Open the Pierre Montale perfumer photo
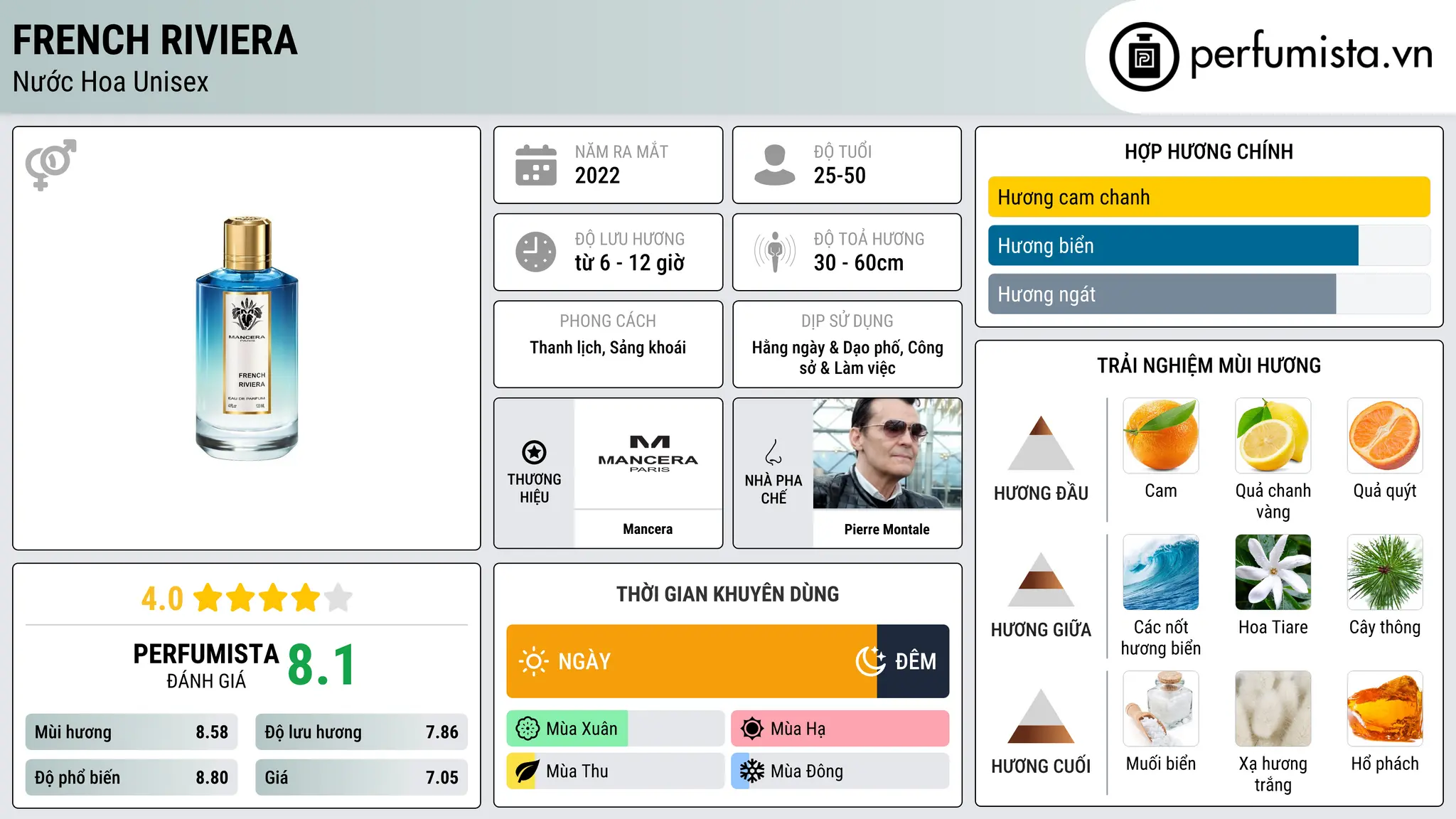1456x819 pixels. point(887,454)
